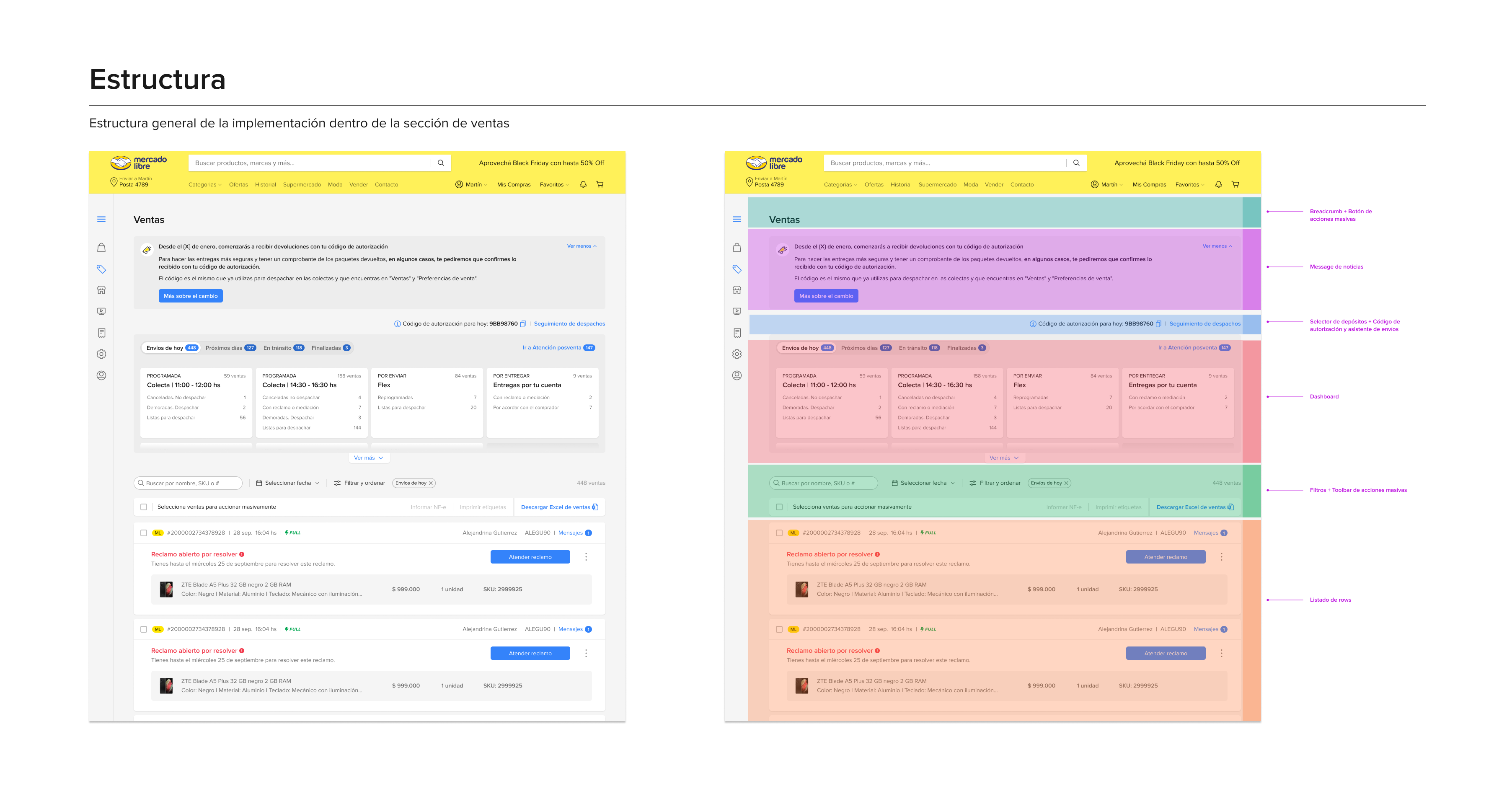This screenshot has width=1512, height=786.
Task: Click the notifications bell in left mockup header
Action: [583, 184]
